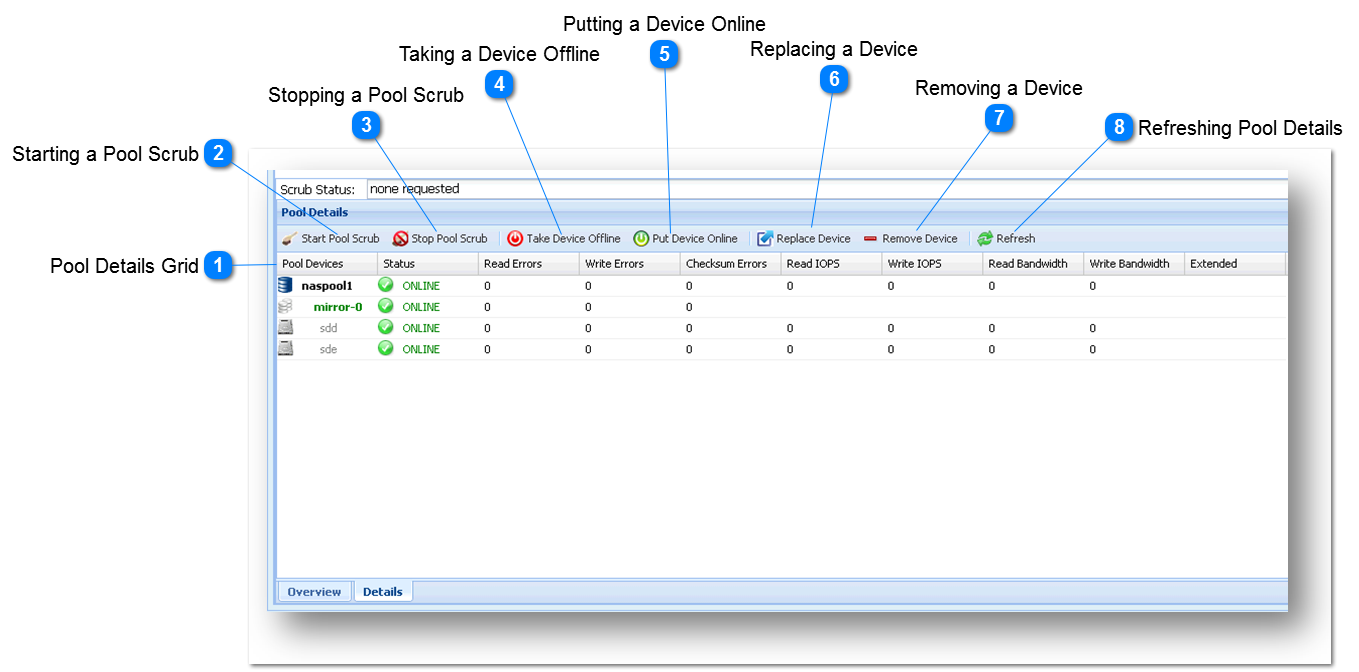Sort by Status column header
The image size is (1359, 672).
tap(428, 264)
